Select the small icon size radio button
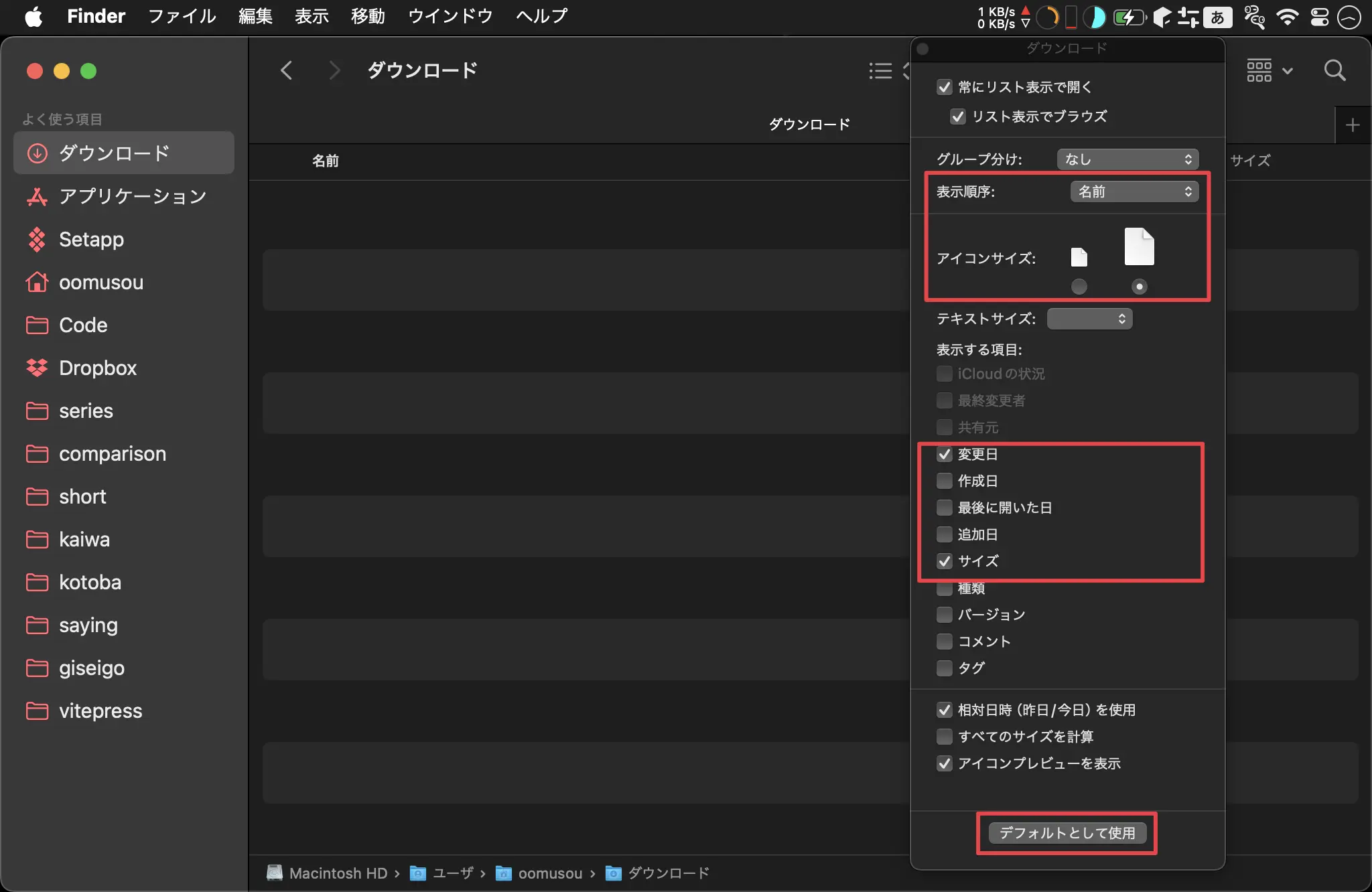1372x892 pixels. tap(1079, 287)
